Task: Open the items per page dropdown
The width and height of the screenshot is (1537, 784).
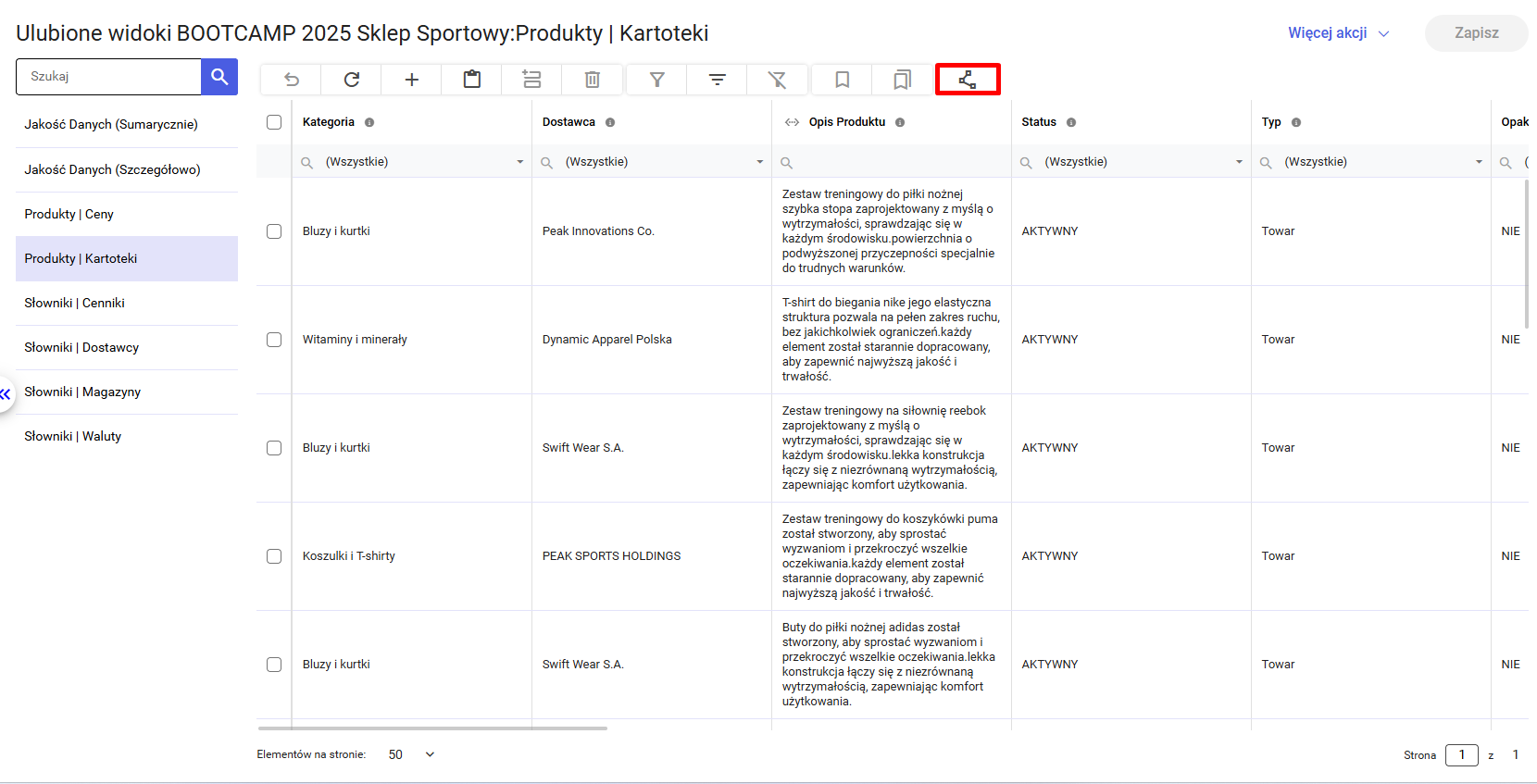Action: [429, 754]
